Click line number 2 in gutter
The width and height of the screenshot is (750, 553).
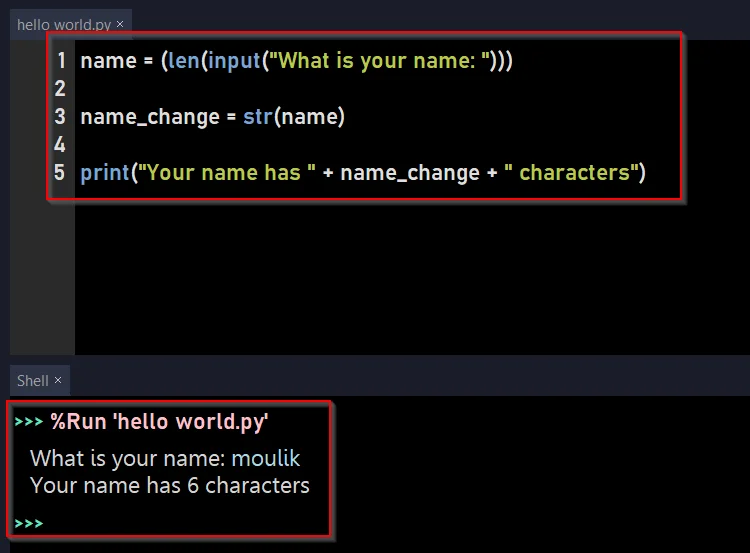(60, 88)
